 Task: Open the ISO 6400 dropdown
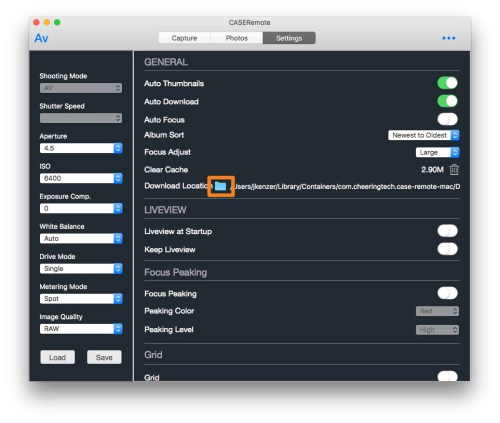tap(81, 178)
